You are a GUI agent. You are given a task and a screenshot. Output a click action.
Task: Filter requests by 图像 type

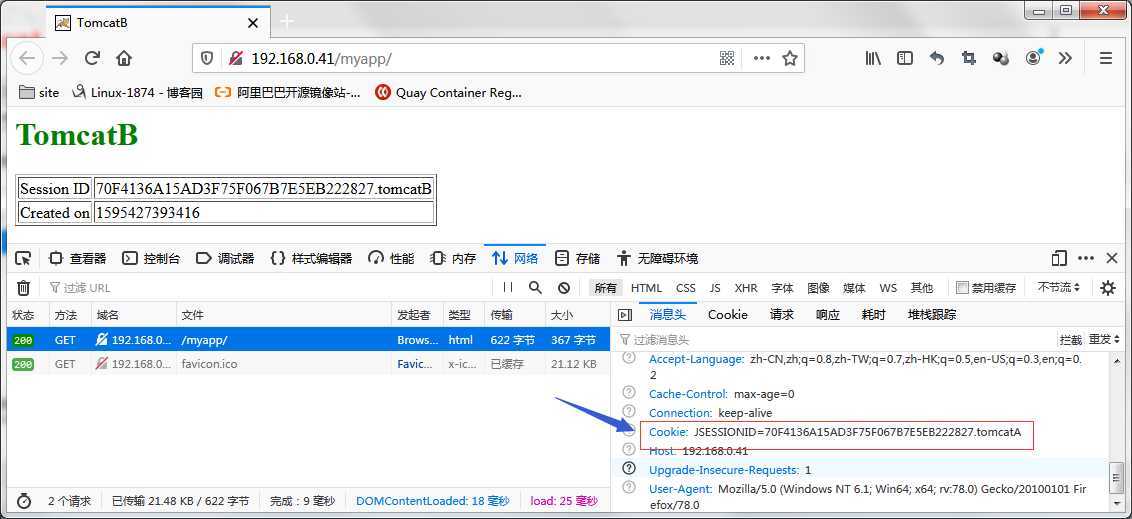point(819,287)
